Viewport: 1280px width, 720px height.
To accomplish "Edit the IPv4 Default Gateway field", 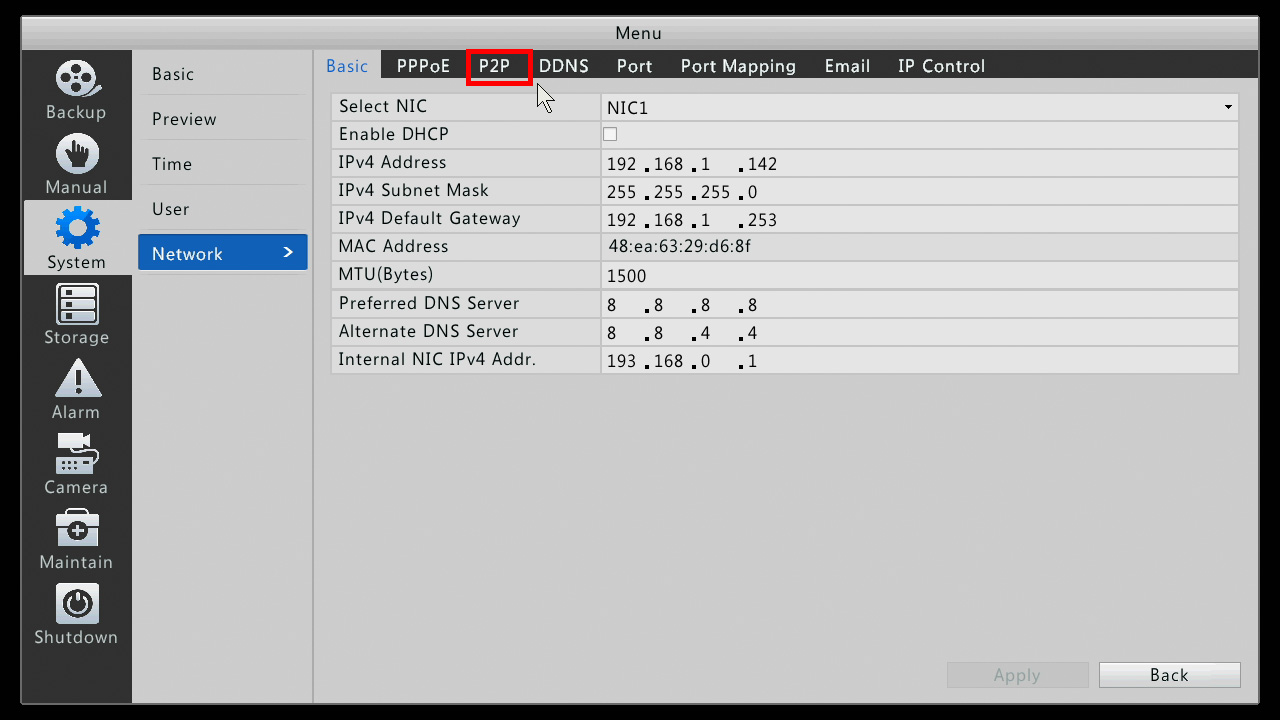I will tap(920, 219).
